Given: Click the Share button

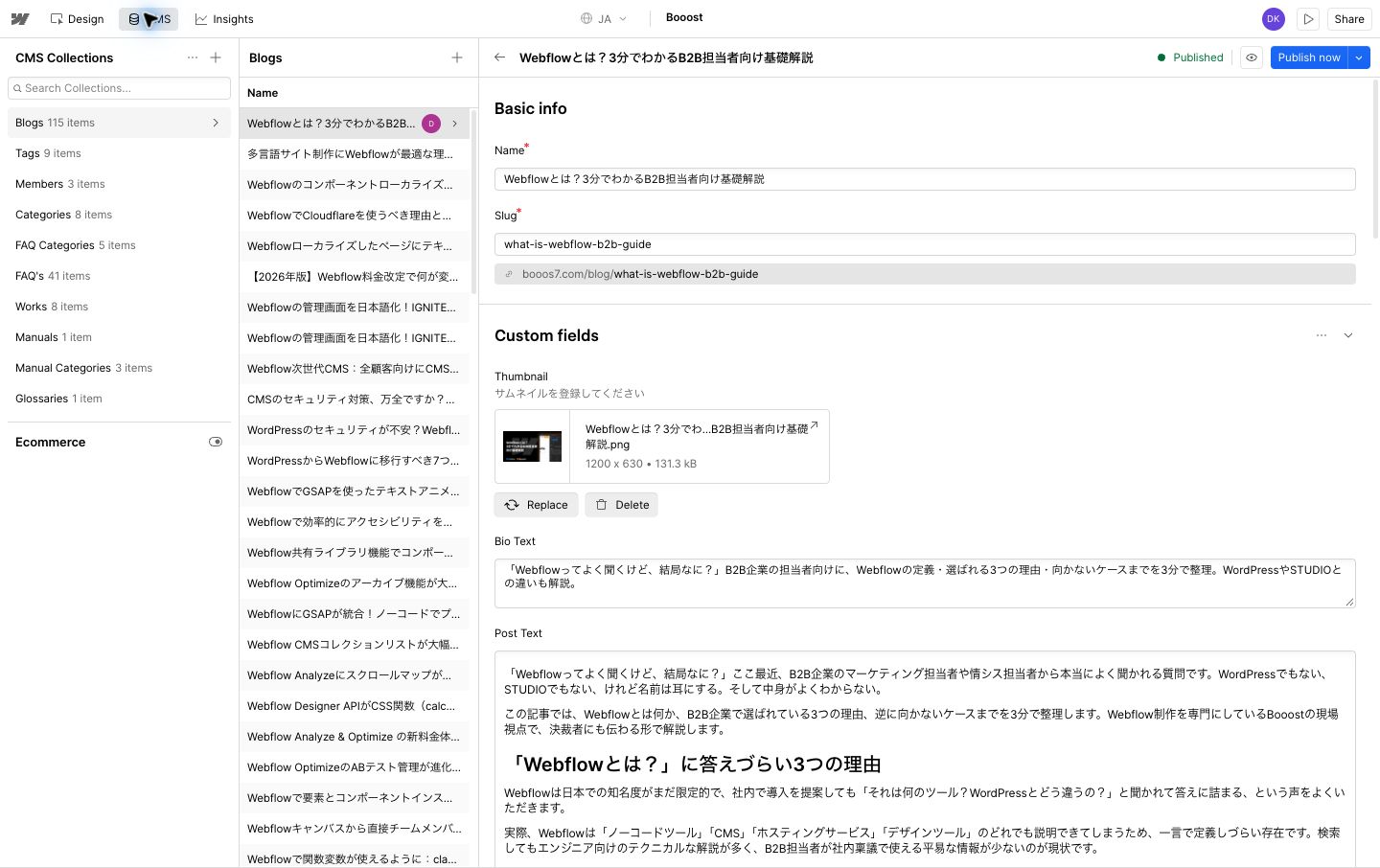Looking at the screenshot, I should tap(1348, 19).
